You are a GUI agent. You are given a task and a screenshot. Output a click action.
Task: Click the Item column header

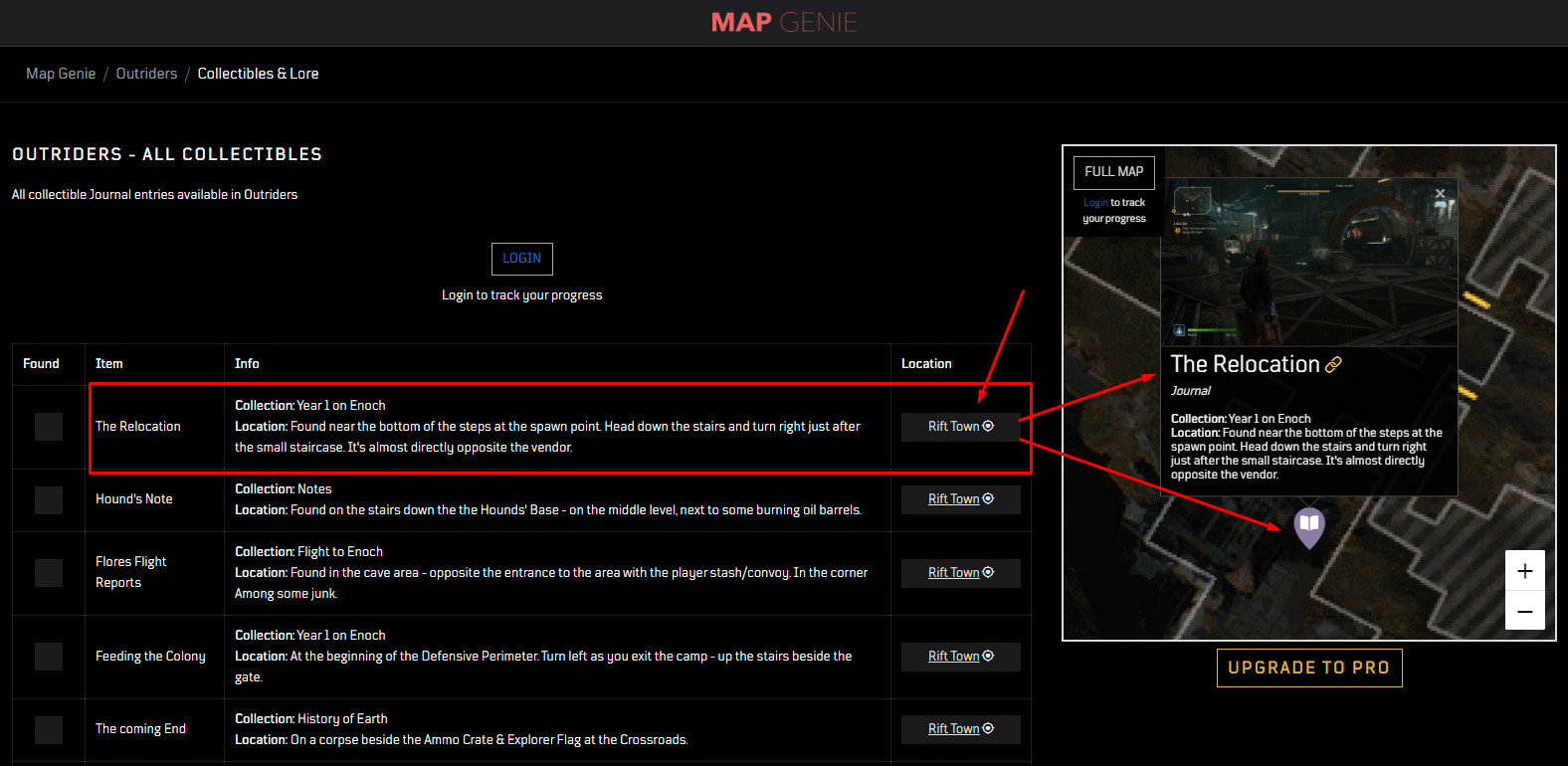click(x=109, y=364)
